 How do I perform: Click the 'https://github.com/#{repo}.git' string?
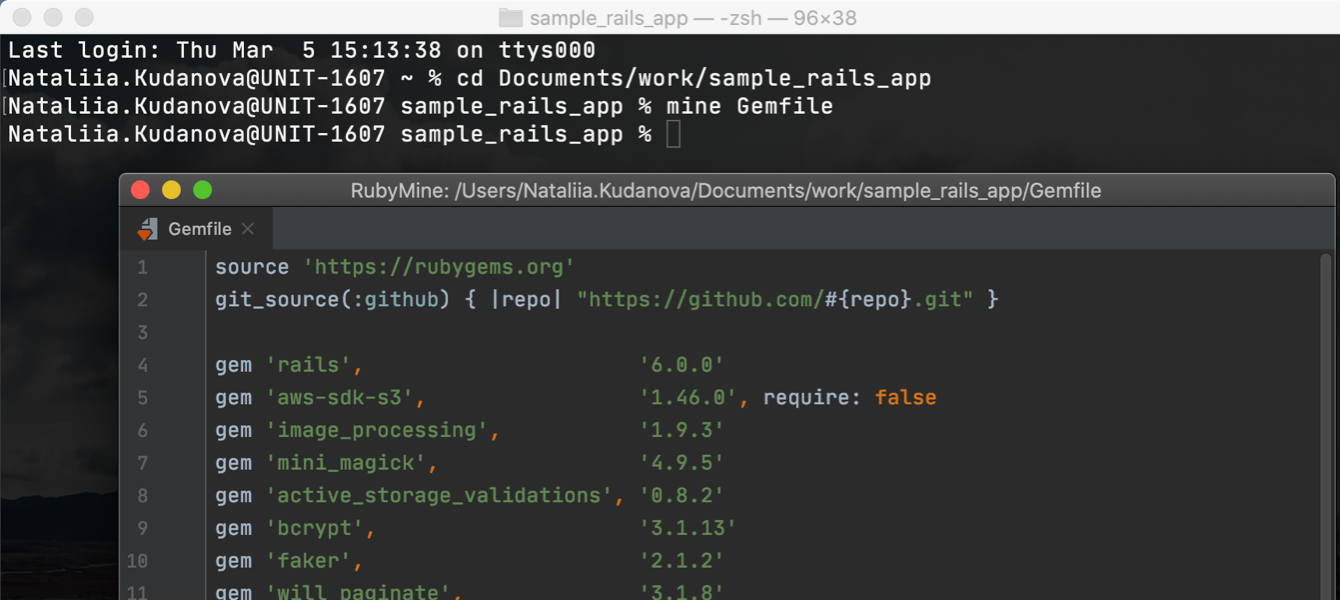[x=775, y=299]
